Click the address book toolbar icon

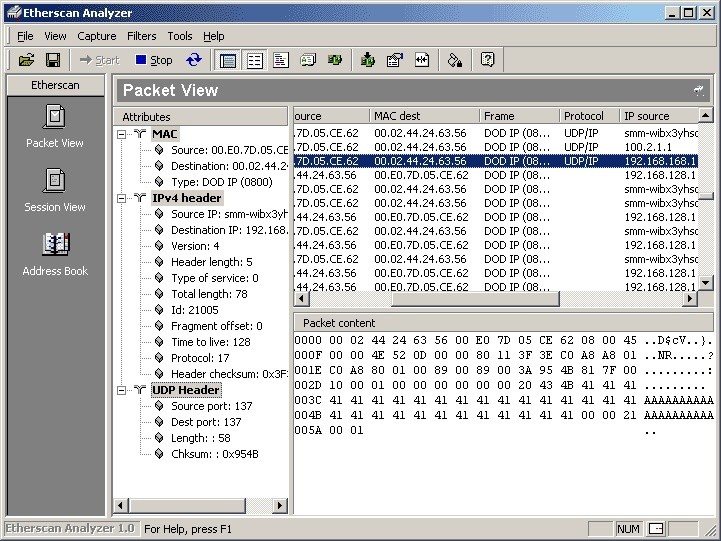click(x=308, y=60)
